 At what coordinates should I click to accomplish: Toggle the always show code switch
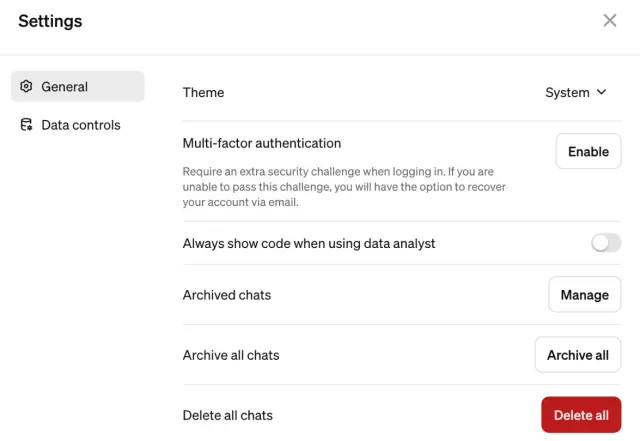point(606,243)
